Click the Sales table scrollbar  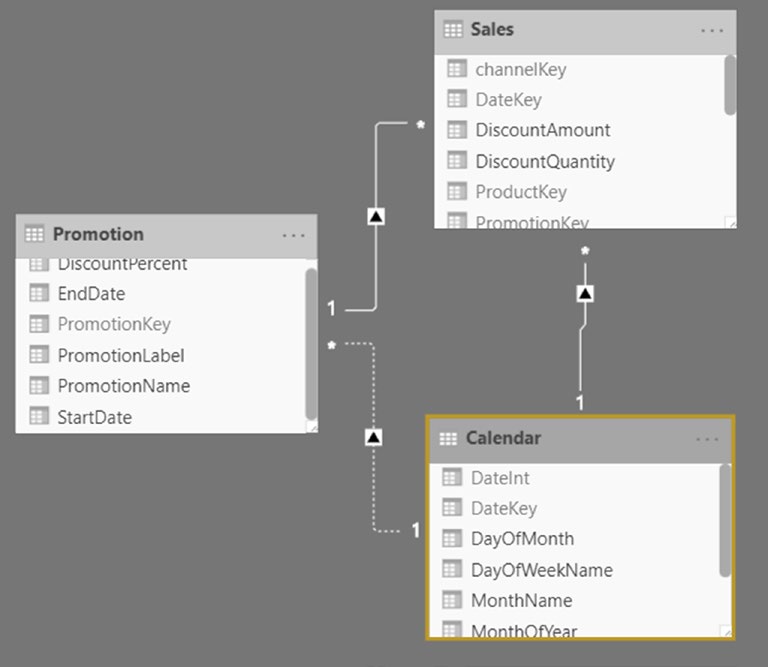pyautogui.click(x=730, y=85)
